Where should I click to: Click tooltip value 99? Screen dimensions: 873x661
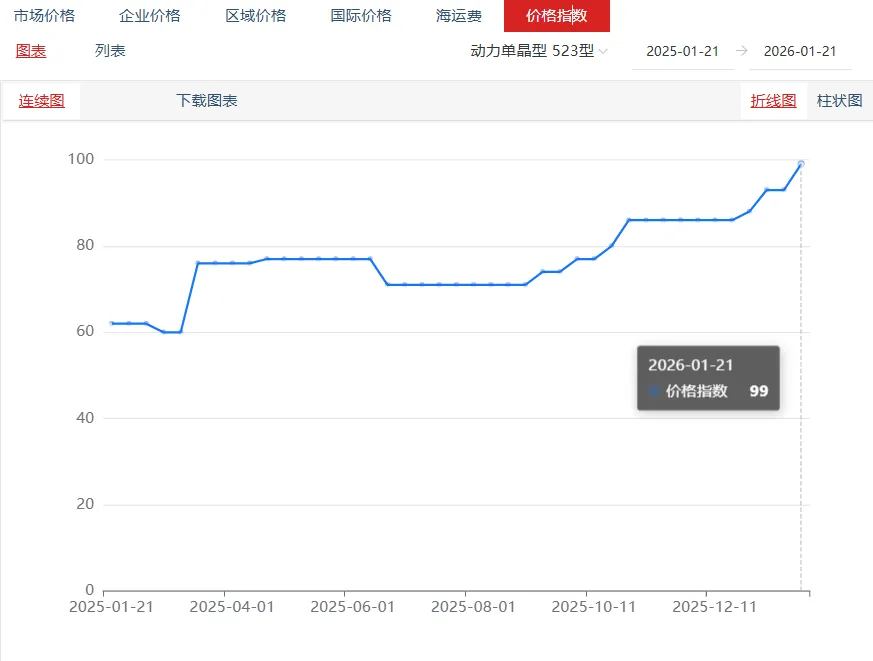point(759,391)
